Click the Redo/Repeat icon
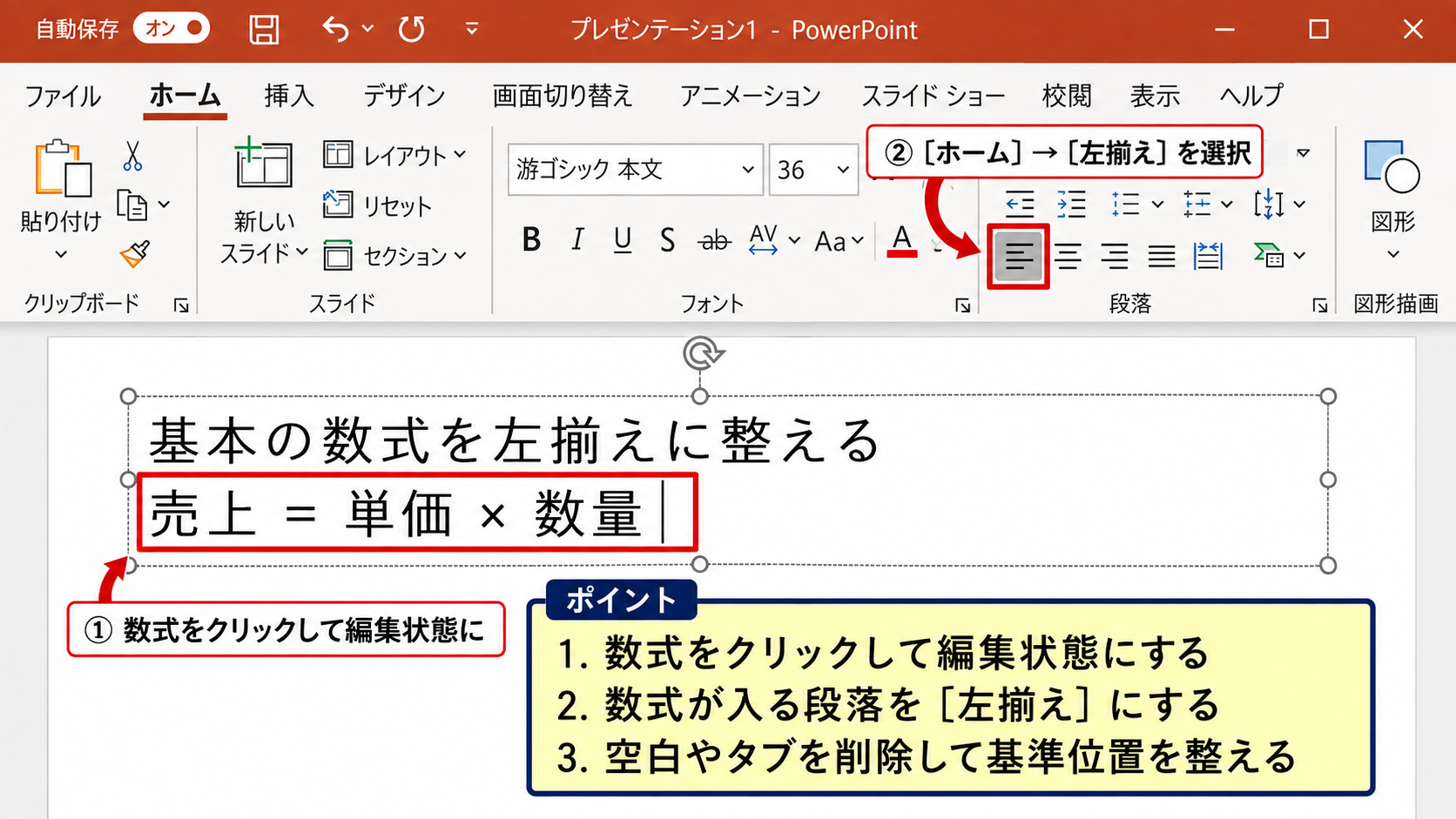1456x819 pixels. point(411,30)
